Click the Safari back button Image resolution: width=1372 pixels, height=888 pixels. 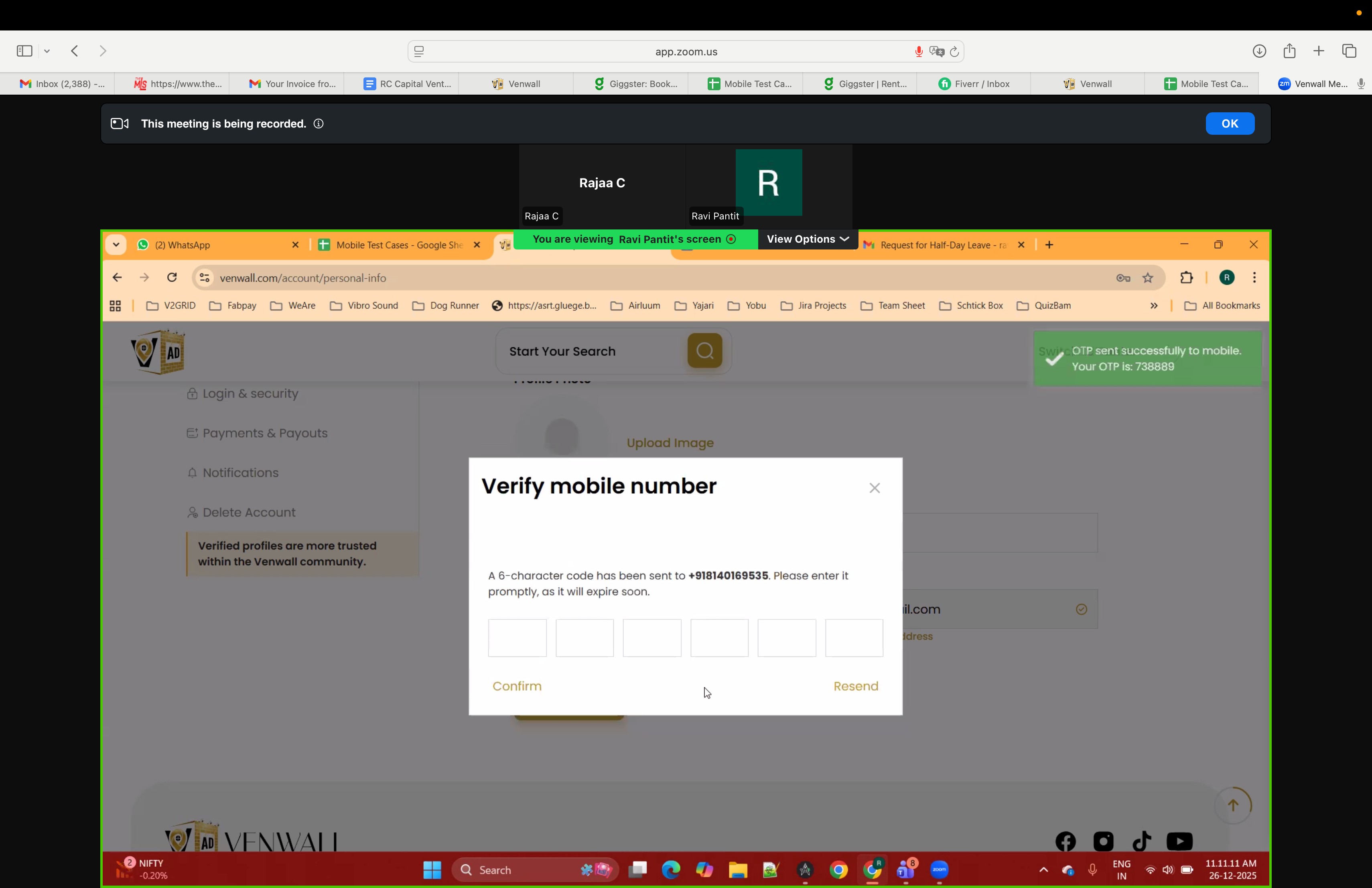pos(75,51)
